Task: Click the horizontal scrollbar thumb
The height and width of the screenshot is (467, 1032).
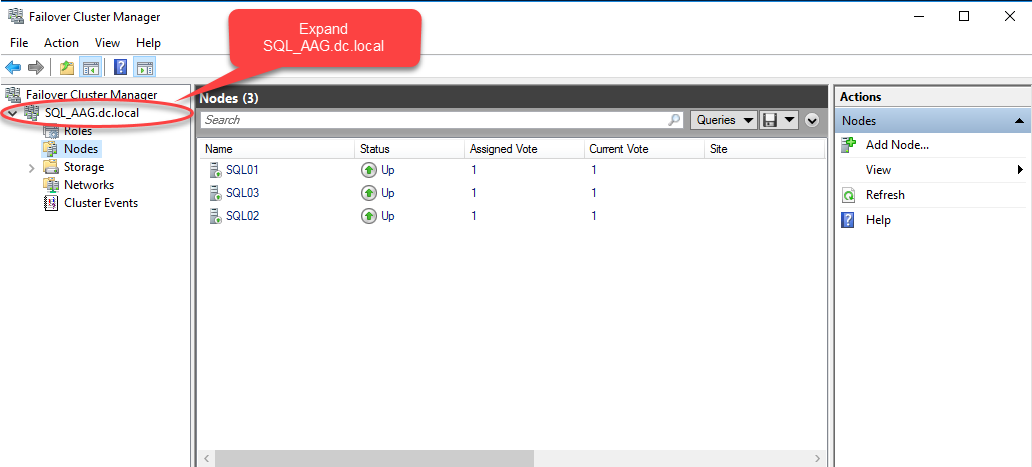Action: pyautogui.click(x=374, y=458)
